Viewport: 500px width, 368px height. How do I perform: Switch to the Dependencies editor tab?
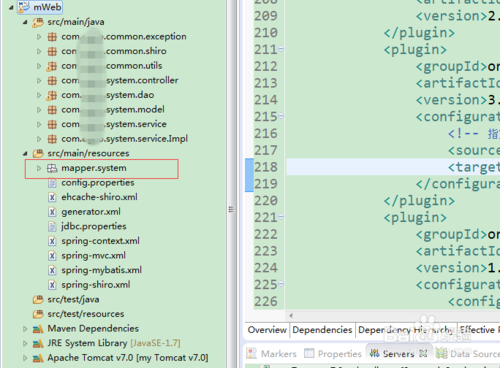[x=322, y=330]
